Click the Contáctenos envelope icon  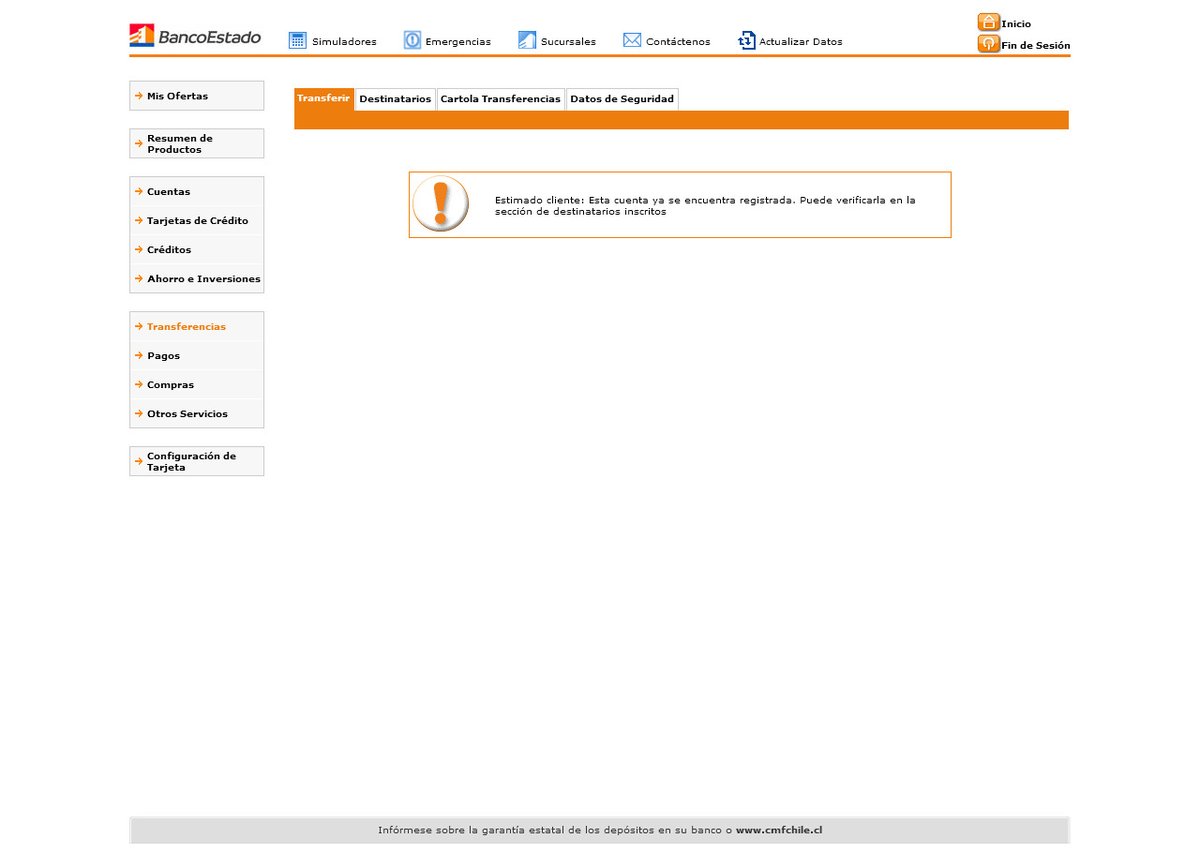(x=632, y=40)
